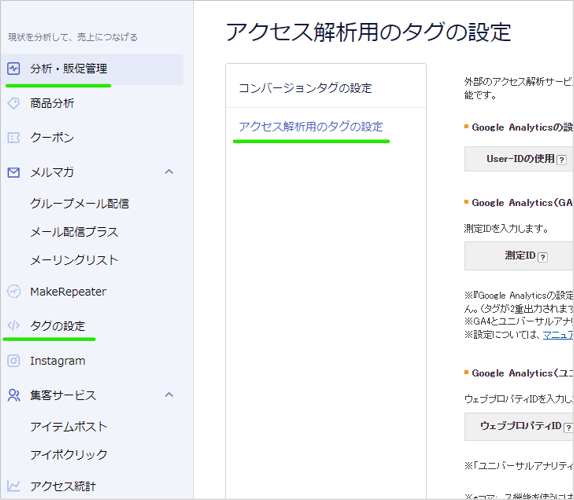Viewport: 574px width, 500px height.
Task: Open 集客サービス menu item
Action: tap(63, 395)
